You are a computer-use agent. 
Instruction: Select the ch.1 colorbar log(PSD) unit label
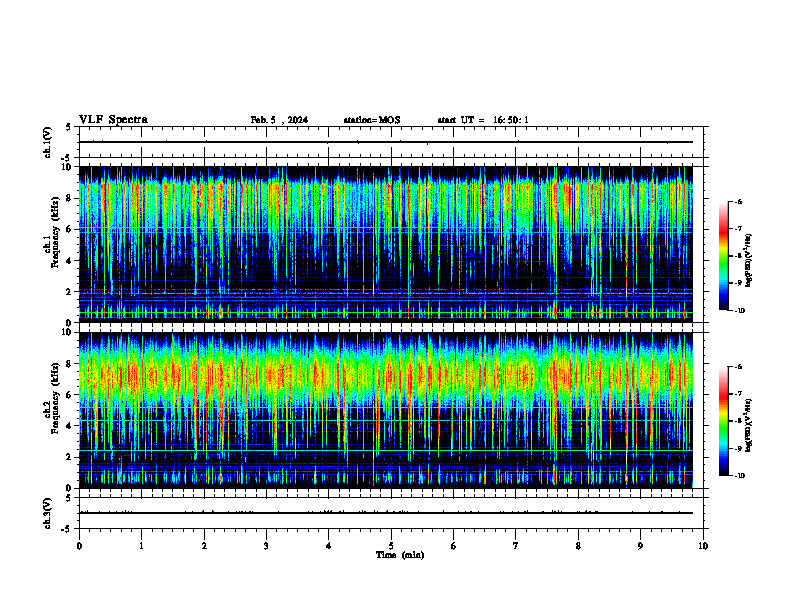pyautogui.click(x=749, y=260)
